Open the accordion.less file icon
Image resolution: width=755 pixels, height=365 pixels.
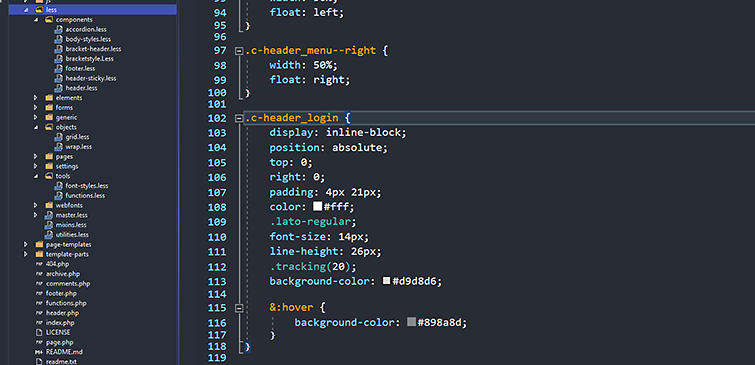point(58,29)
